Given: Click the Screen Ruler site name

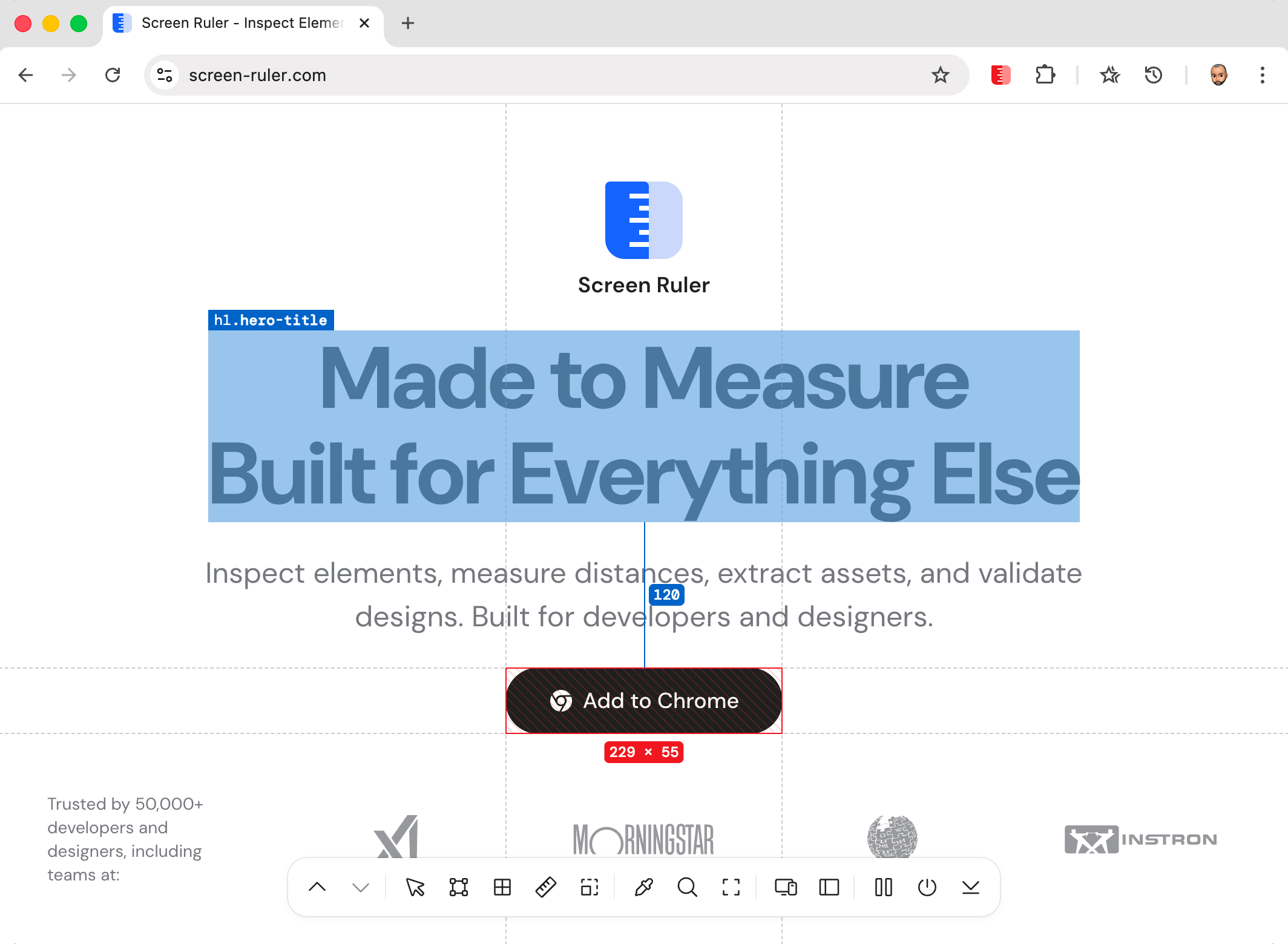Looking at the screenshot, I should (x=644, y=285).
